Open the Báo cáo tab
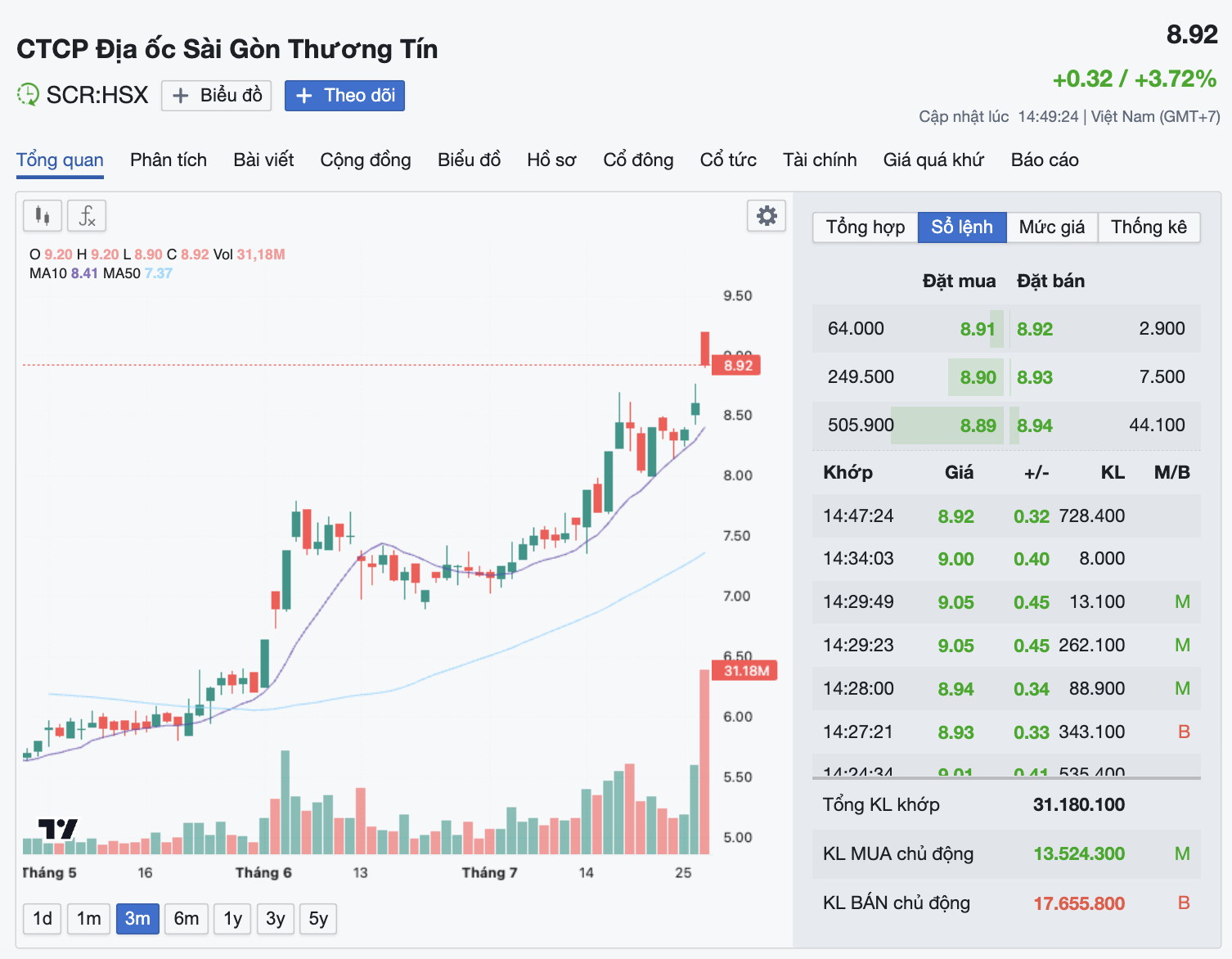The height and width of the screenshot is (959, 1232). (1045, 160)
